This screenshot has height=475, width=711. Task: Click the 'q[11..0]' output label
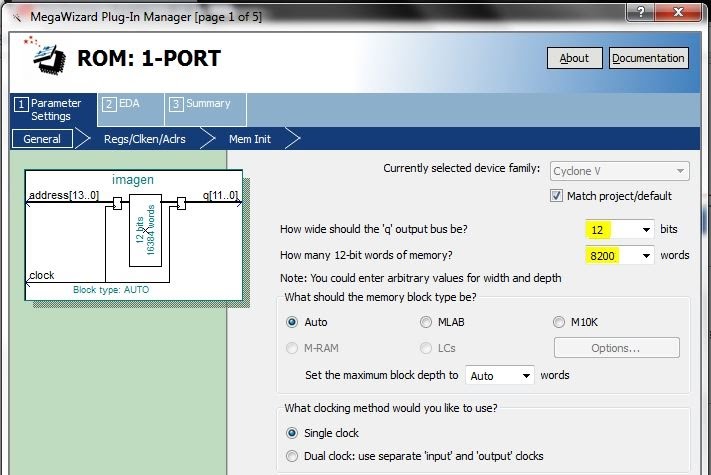[220, 195]
